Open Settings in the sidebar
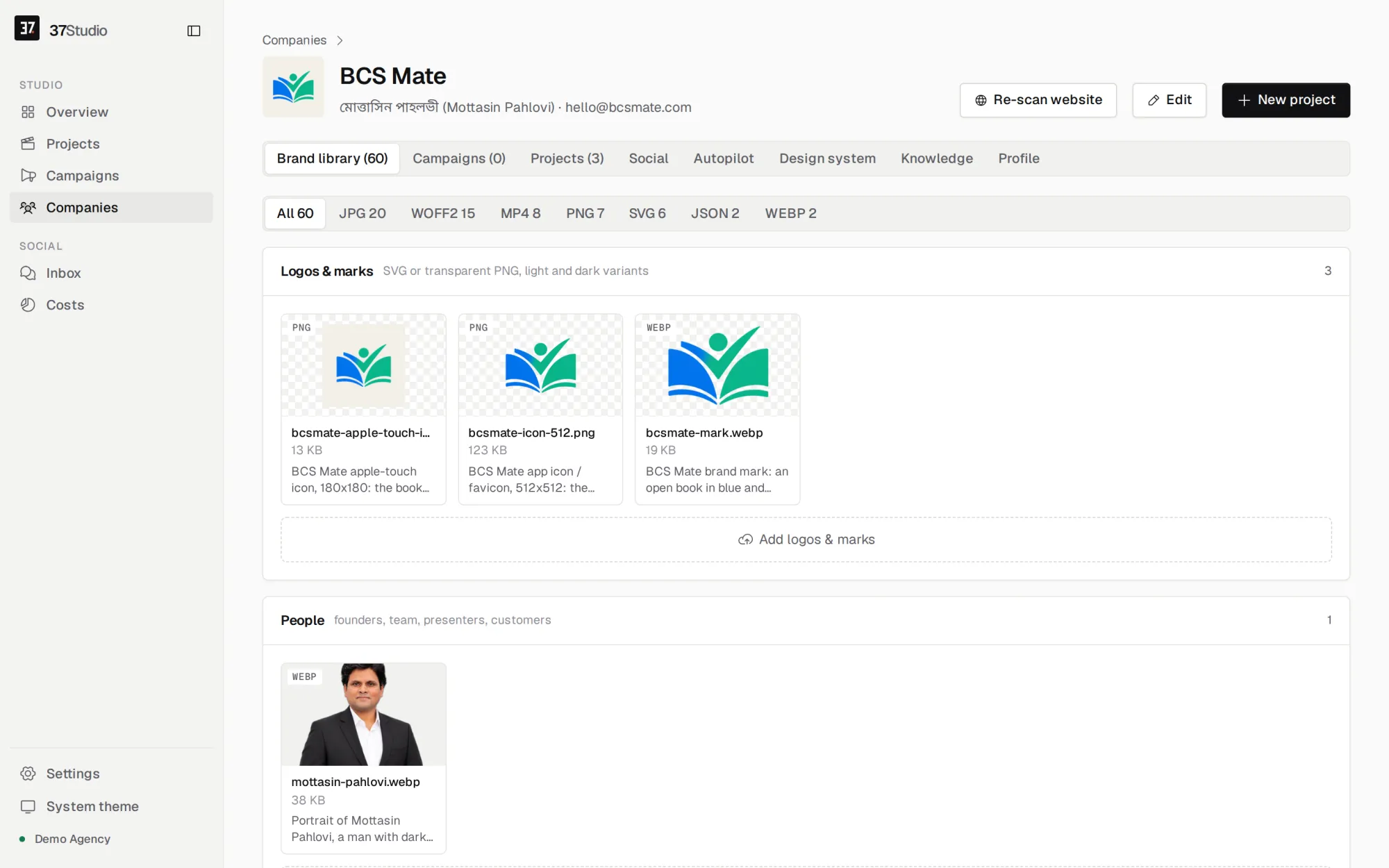 pos(111,774)
